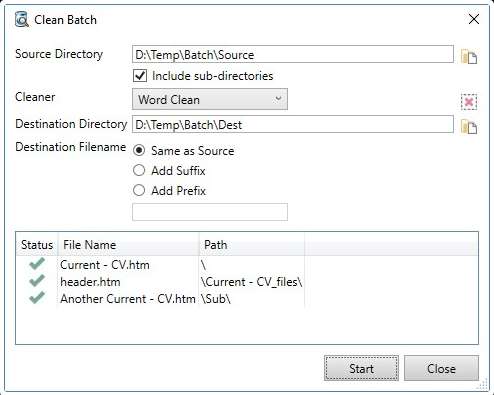Click the suffix/prefix text input box
Image resolution: width=494 pixels, height=395 pixels.
pyautogui.click(x=210, y=212)
